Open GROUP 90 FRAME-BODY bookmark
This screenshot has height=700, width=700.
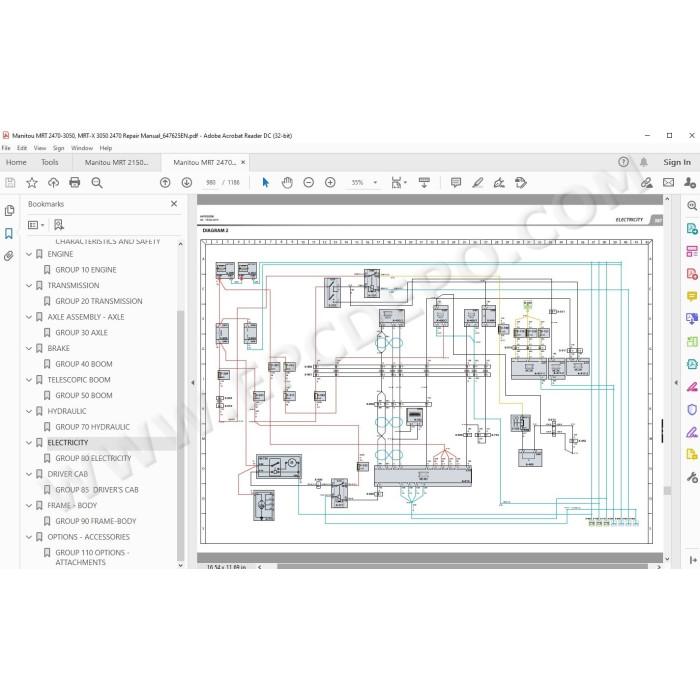click(x=96, y=521)
